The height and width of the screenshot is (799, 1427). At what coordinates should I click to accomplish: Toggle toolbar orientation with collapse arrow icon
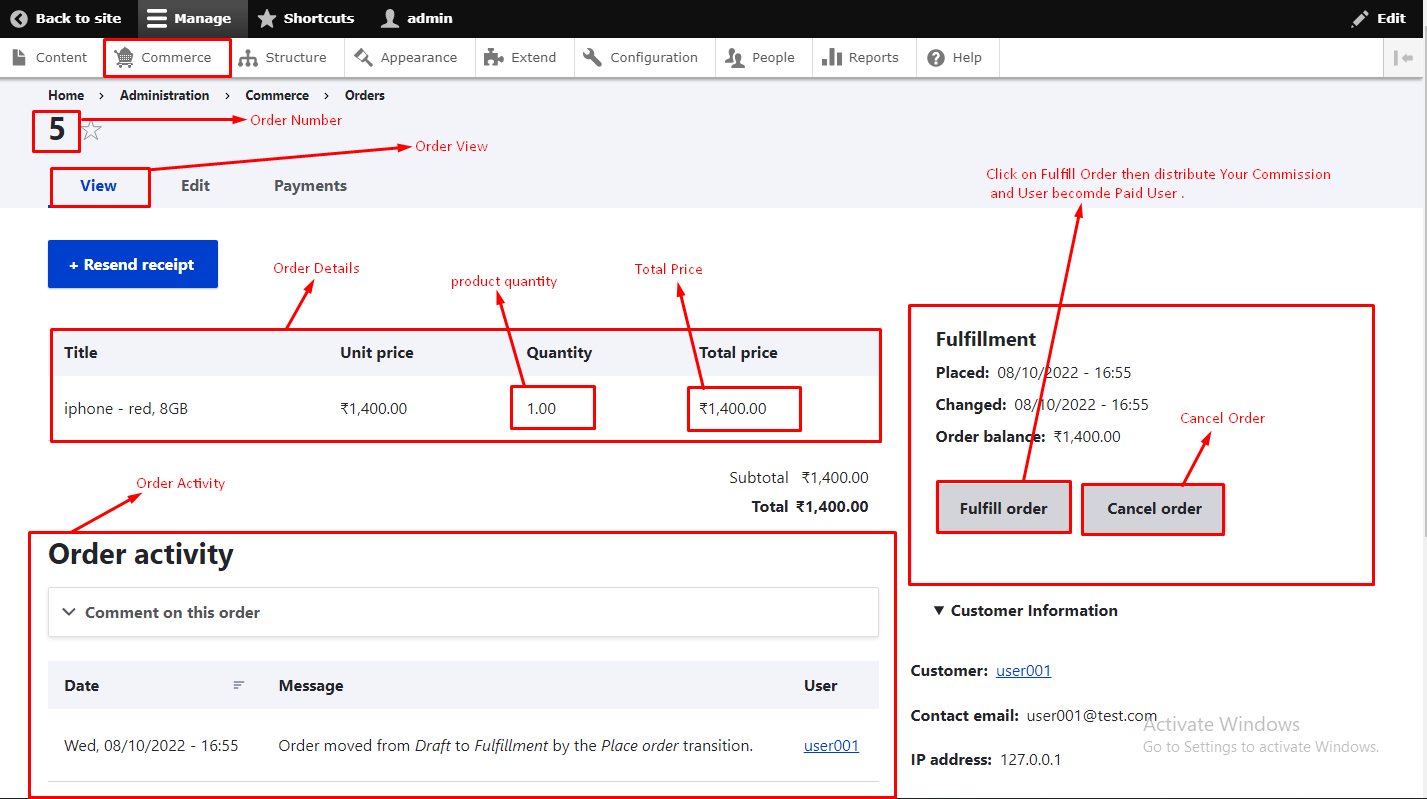[1404, 58]
